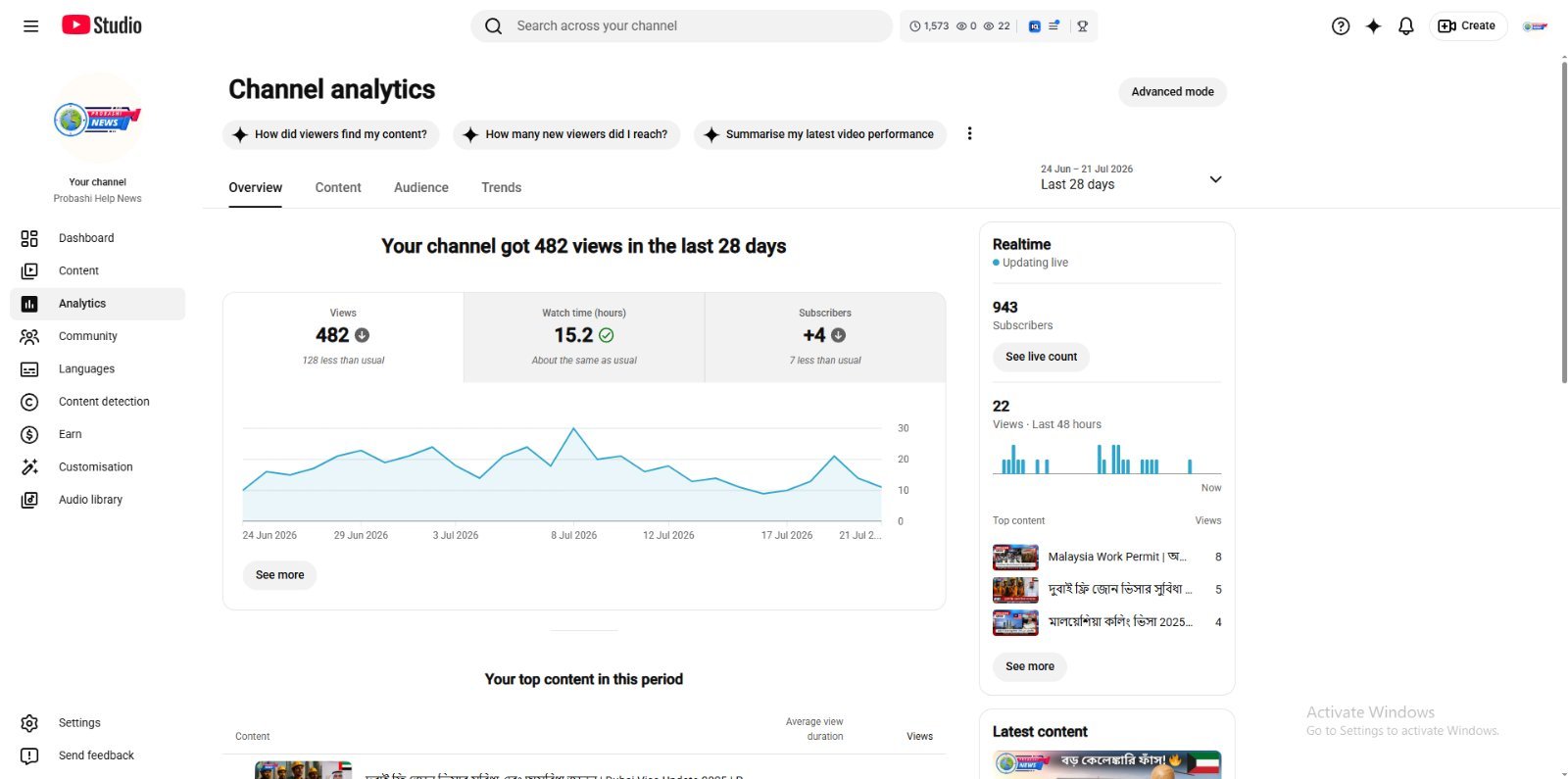The image size is (1568, 779).
Task: Click See more under the views chart
Action: pyautogui.click(x=279, y=575)
